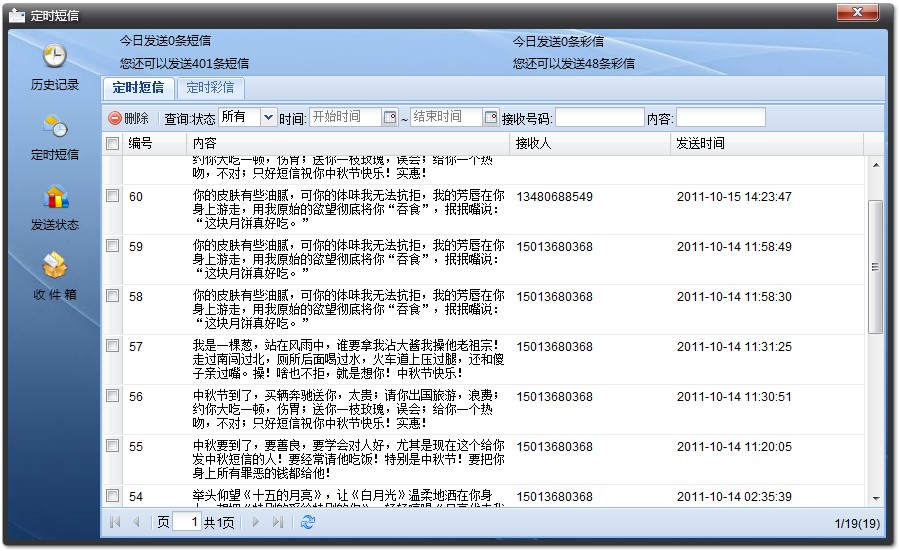
Task: Focus the 结束时间 date field
Action: coord(446,118)
